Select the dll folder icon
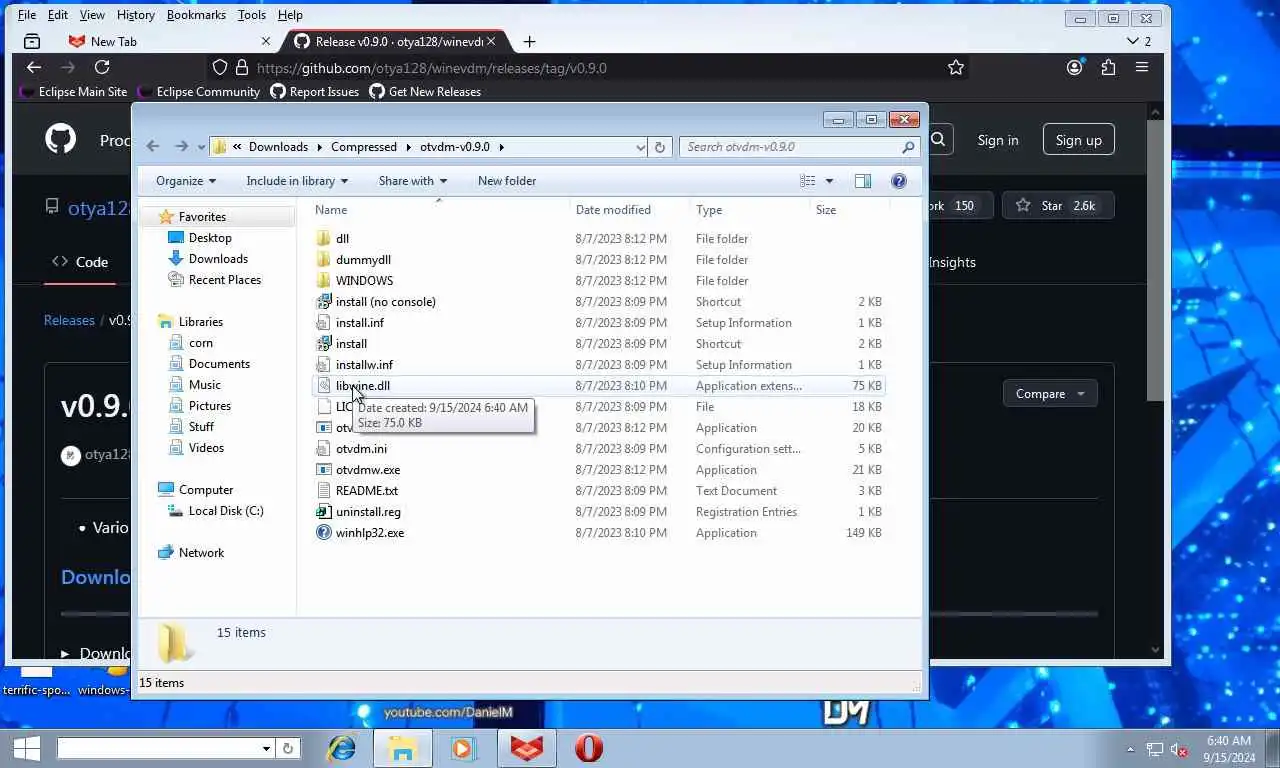Viewport: 1280px width, 768px height. (323, 239)
